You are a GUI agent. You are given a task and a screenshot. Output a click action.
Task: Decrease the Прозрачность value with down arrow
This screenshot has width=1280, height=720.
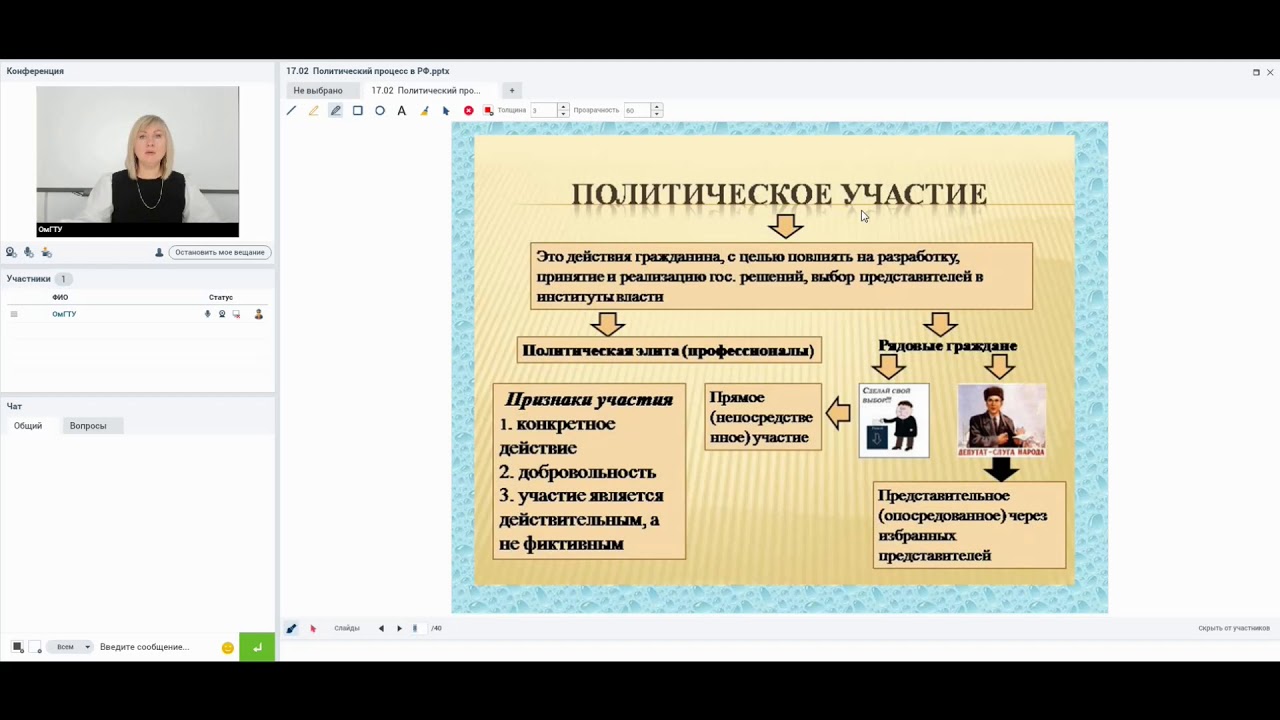pyautogui.click(x=656, y=114)
